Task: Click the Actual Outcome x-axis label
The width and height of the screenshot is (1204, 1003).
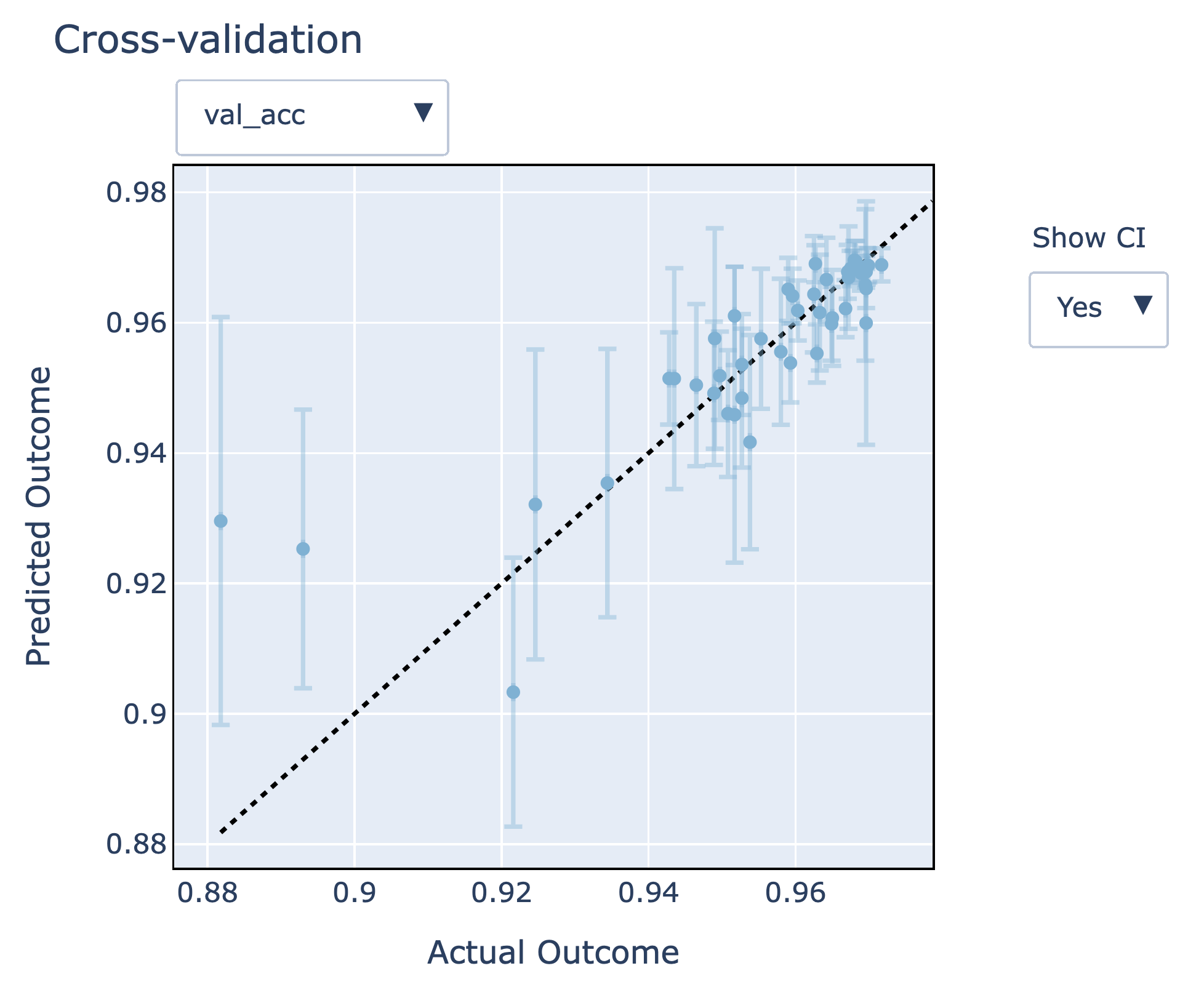Action: pos(553,953)
